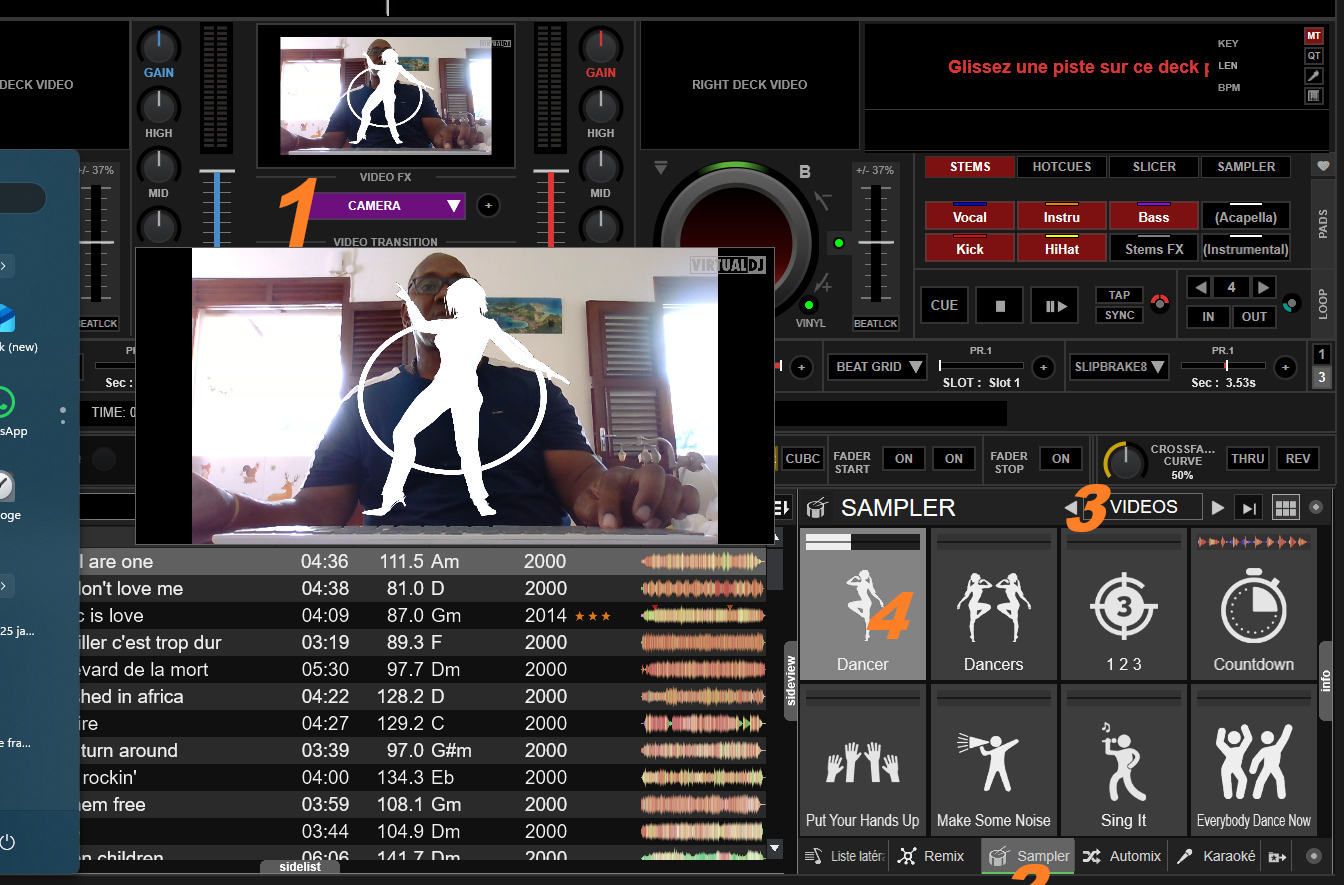Click the TAP tempo button
This screenshot has height=885, width=1344.
[1119, 295]
